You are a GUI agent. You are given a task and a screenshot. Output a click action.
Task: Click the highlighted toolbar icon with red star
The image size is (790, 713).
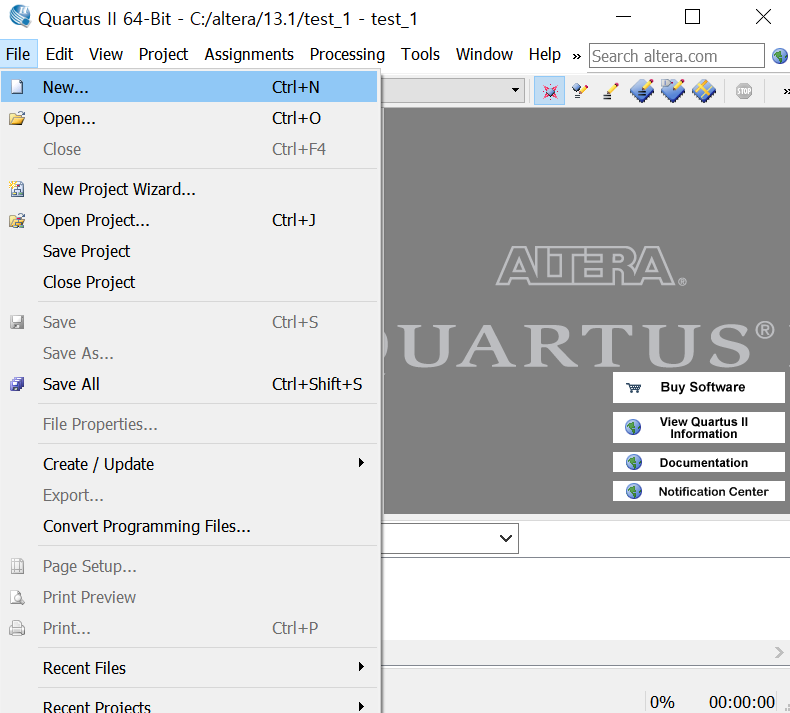(x=550, y=91)
